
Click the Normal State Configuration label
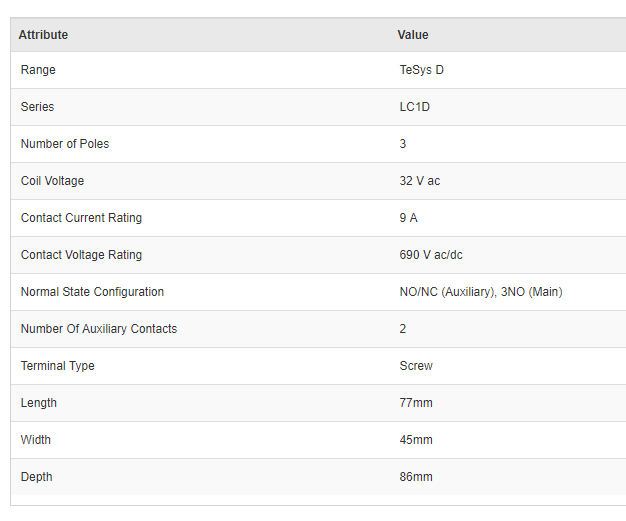[92, 292]
